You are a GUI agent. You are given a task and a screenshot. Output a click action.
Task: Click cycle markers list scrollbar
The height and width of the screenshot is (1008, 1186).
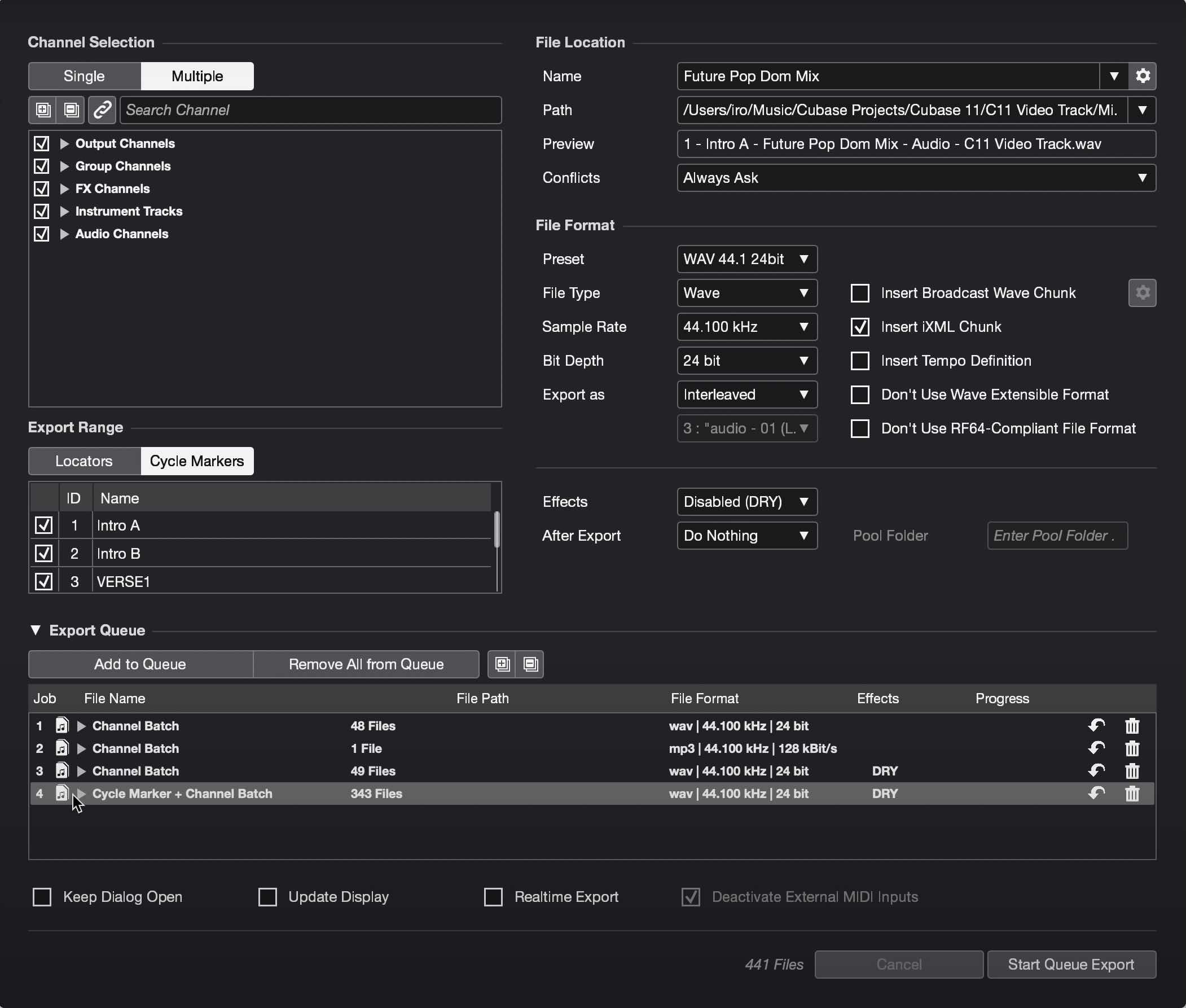click(x=497, y=530)
